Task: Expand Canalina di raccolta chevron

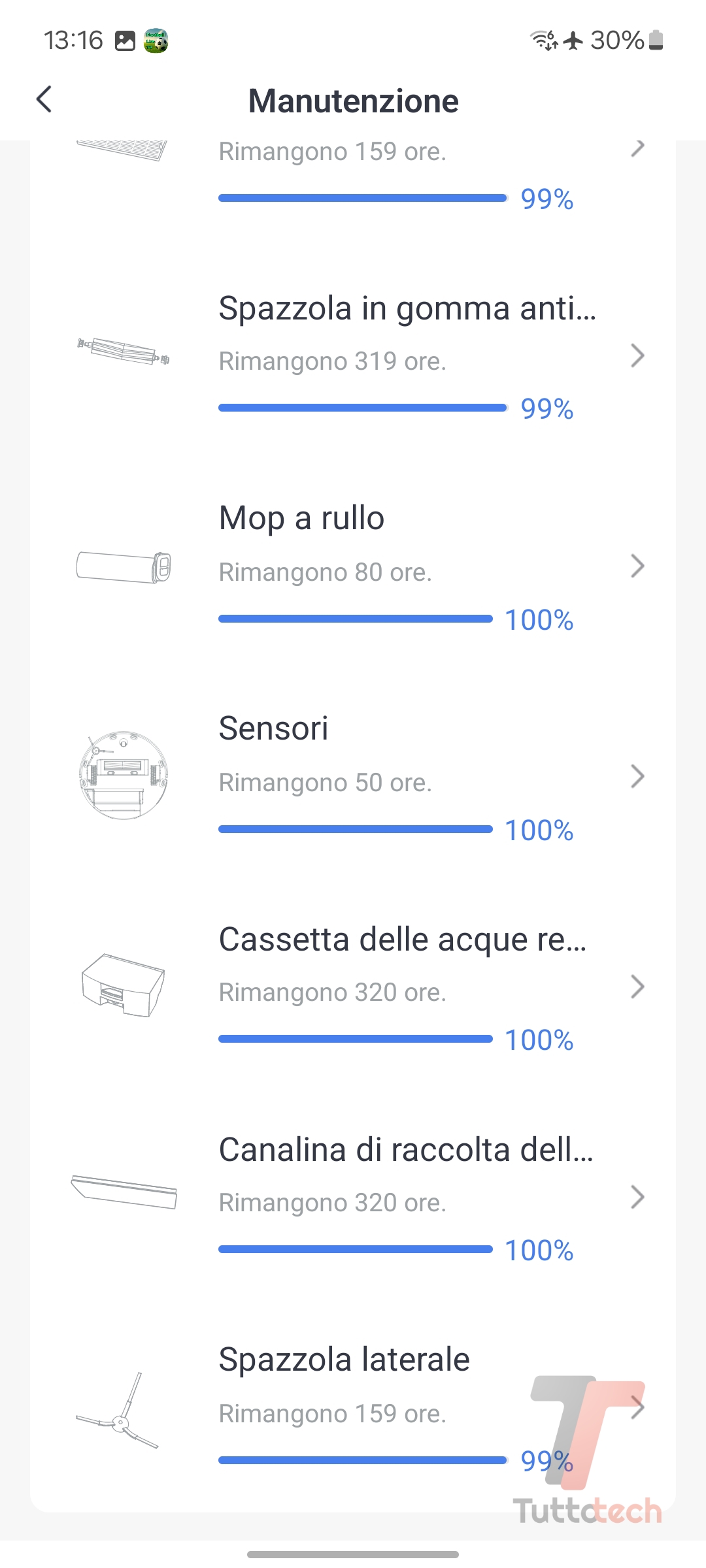Action: 637,1197
